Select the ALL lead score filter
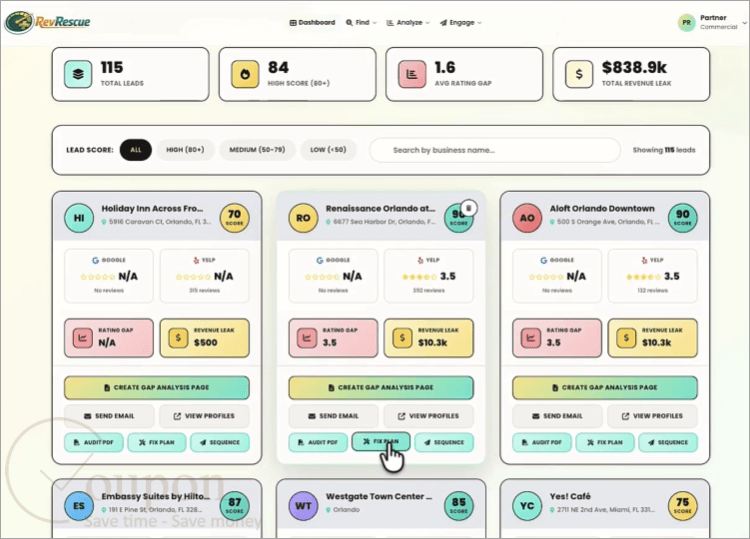 click(x=136, y=150)
